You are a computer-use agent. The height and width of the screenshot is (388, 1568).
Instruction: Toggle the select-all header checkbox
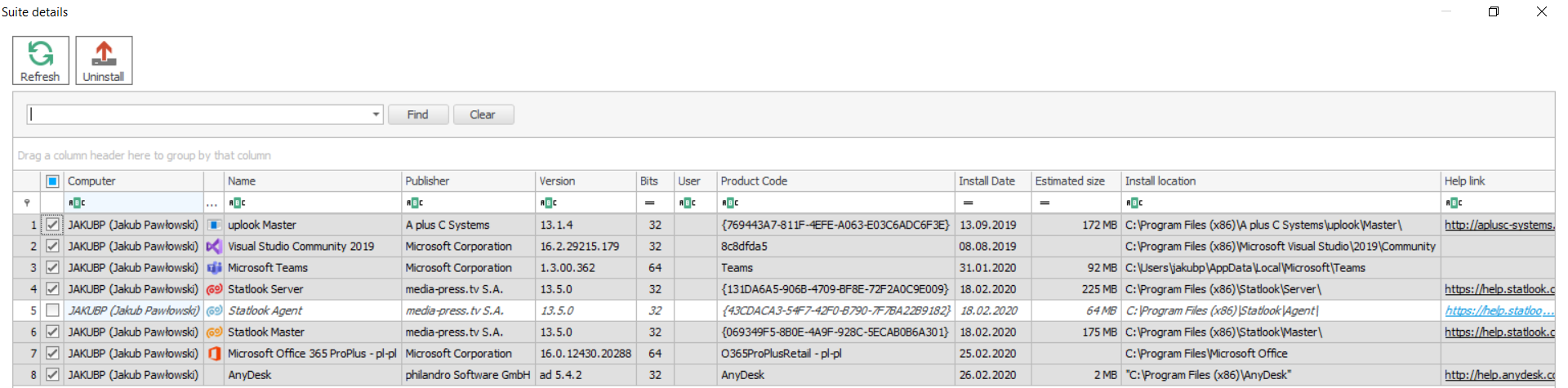point(52,181)
